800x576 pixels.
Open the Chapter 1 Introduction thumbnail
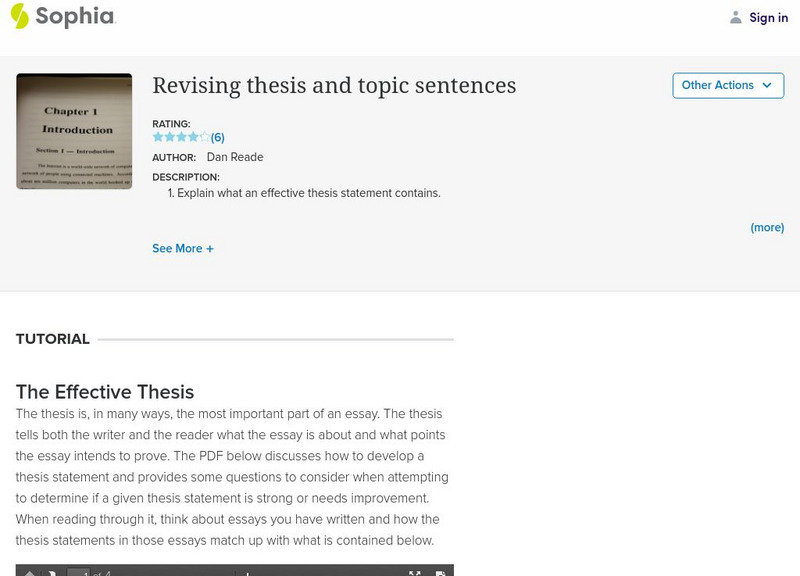click(74, 131)
